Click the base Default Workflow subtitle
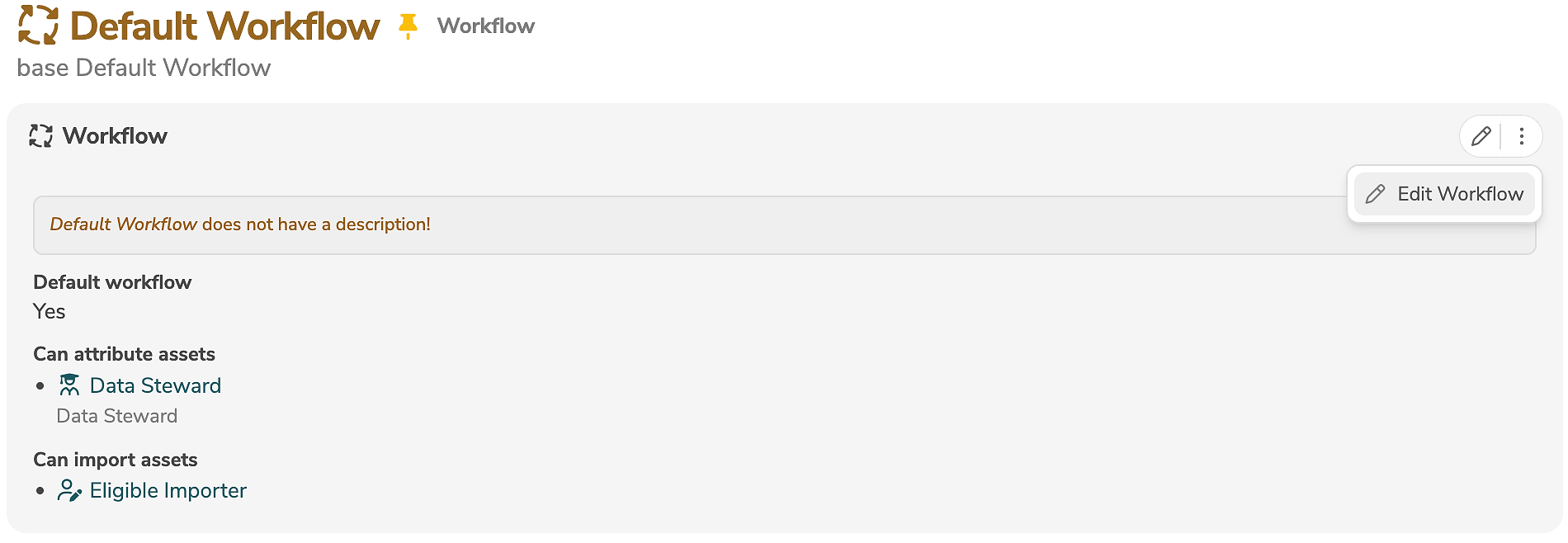Screen dimensions: 1568x543 click(x=144, y=68)
